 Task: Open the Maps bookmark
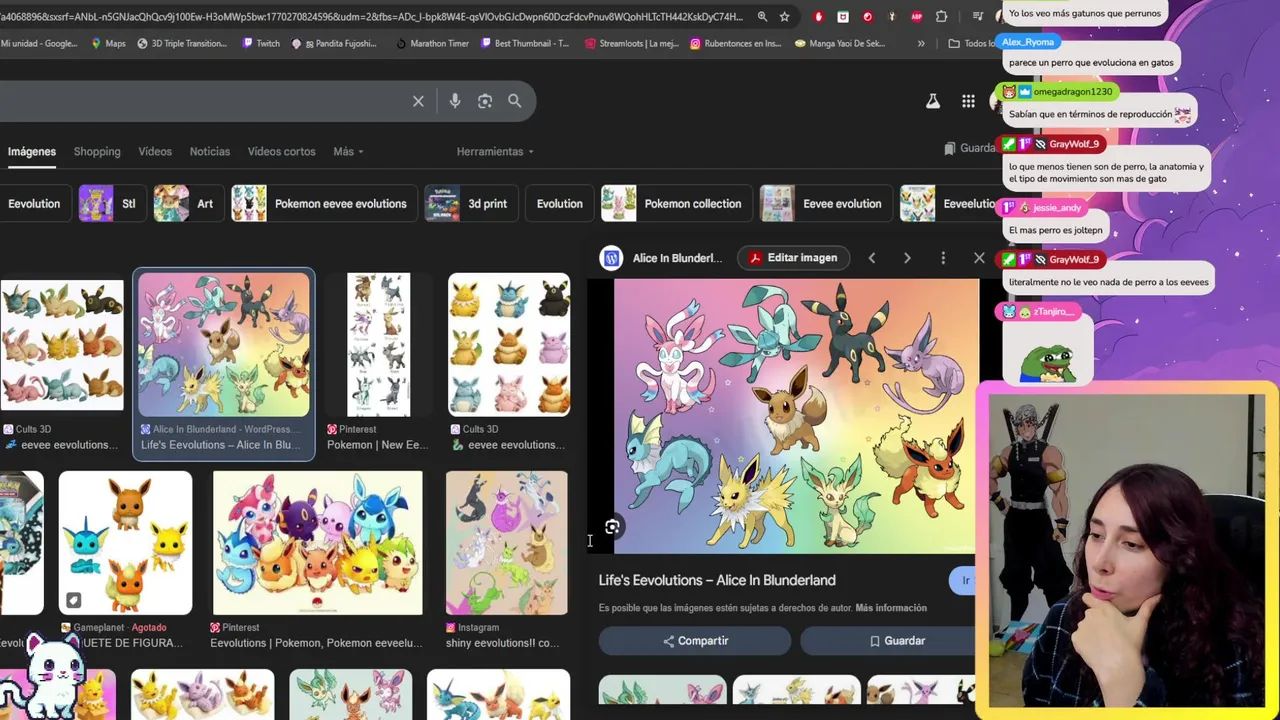click(108, 44)
